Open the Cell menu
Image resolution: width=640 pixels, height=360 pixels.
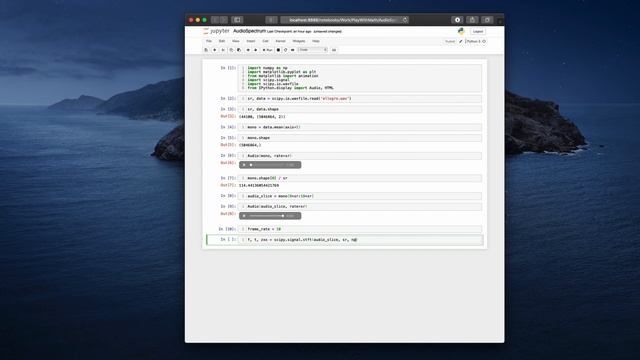pos(265,41)
